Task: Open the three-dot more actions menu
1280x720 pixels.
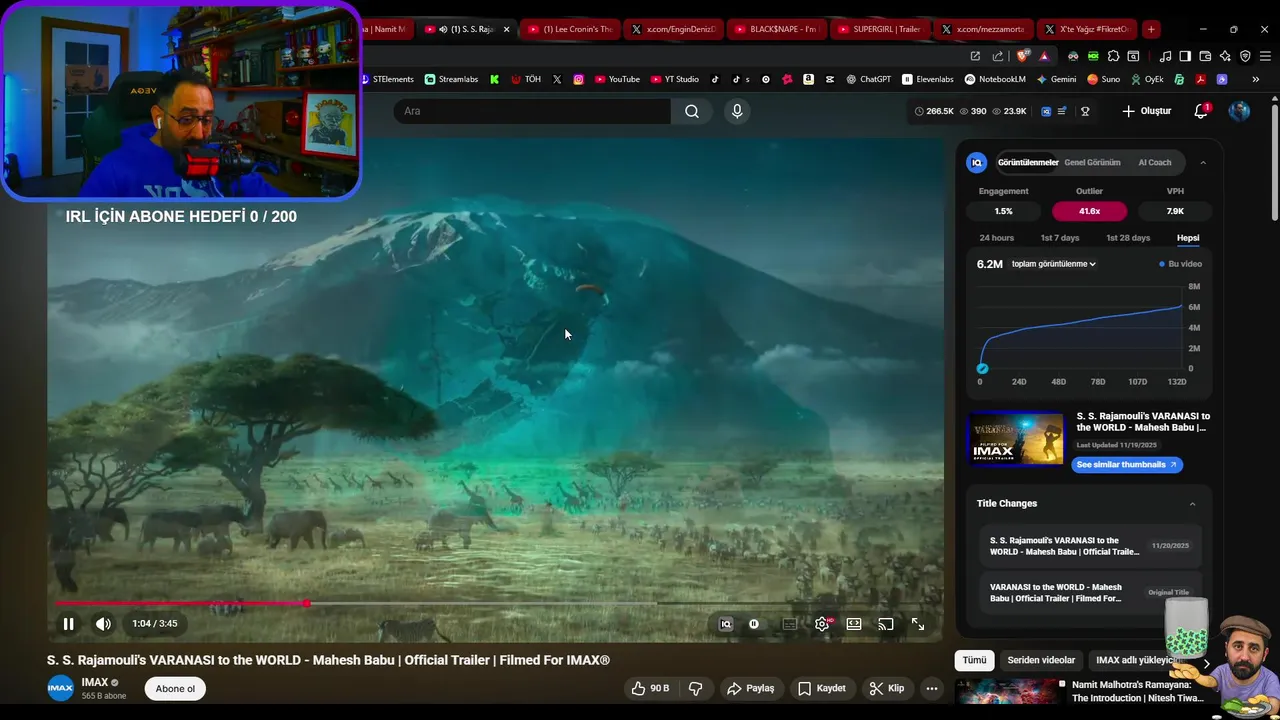Action: 932,688
